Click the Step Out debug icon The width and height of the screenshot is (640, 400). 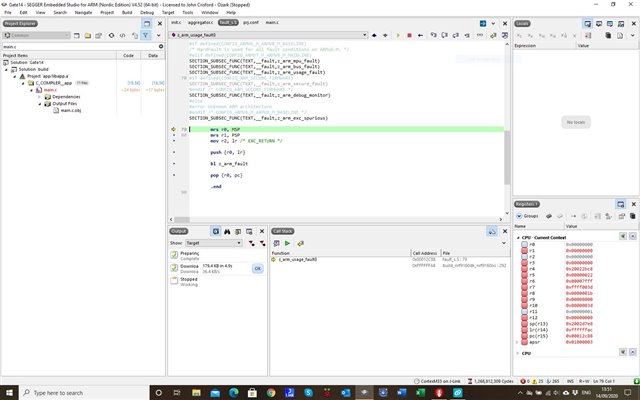(456, 36)
